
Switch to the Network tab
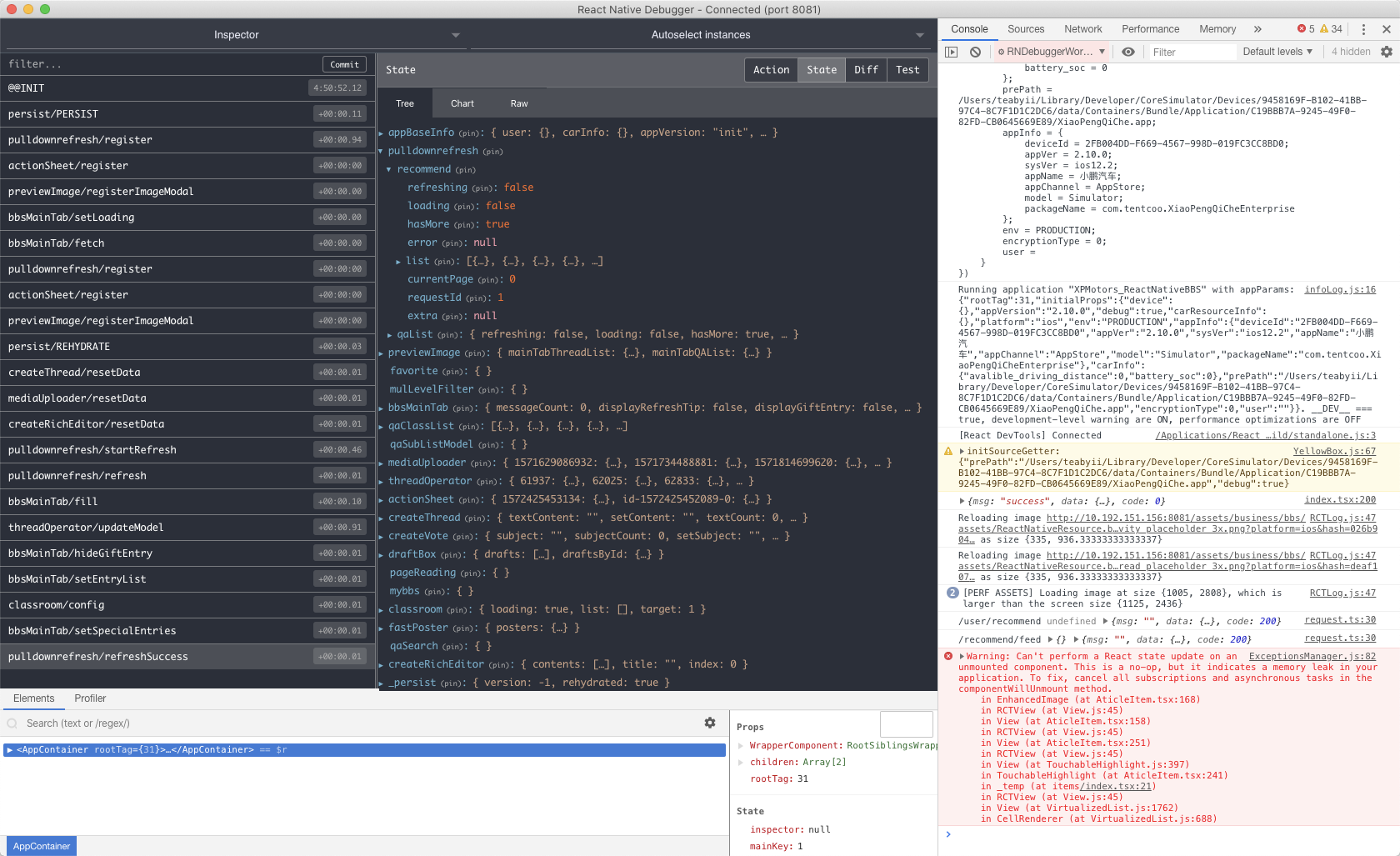tap(1082, 29)
